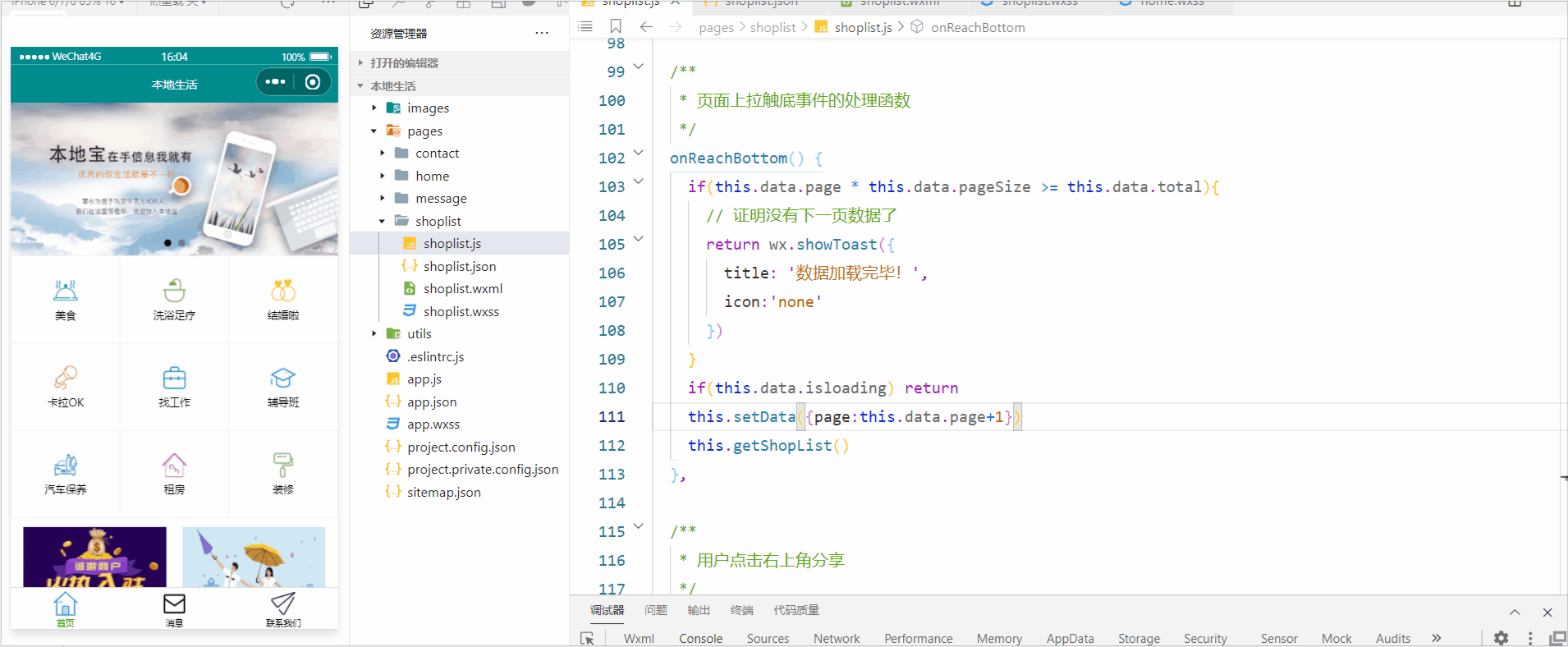Open the Console devtools tab
1568x647 pixels.
701,638
